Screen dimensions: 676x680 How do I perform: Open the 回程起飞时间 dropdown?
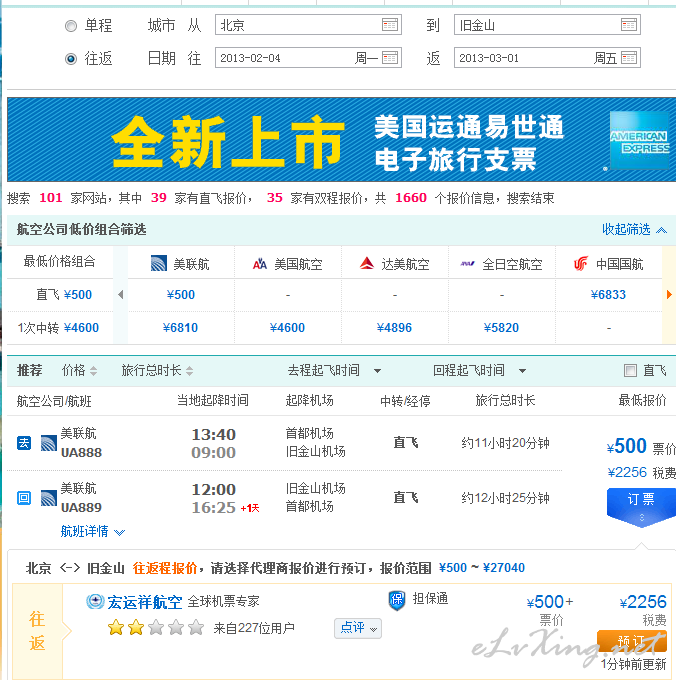(x=480, y=370)
